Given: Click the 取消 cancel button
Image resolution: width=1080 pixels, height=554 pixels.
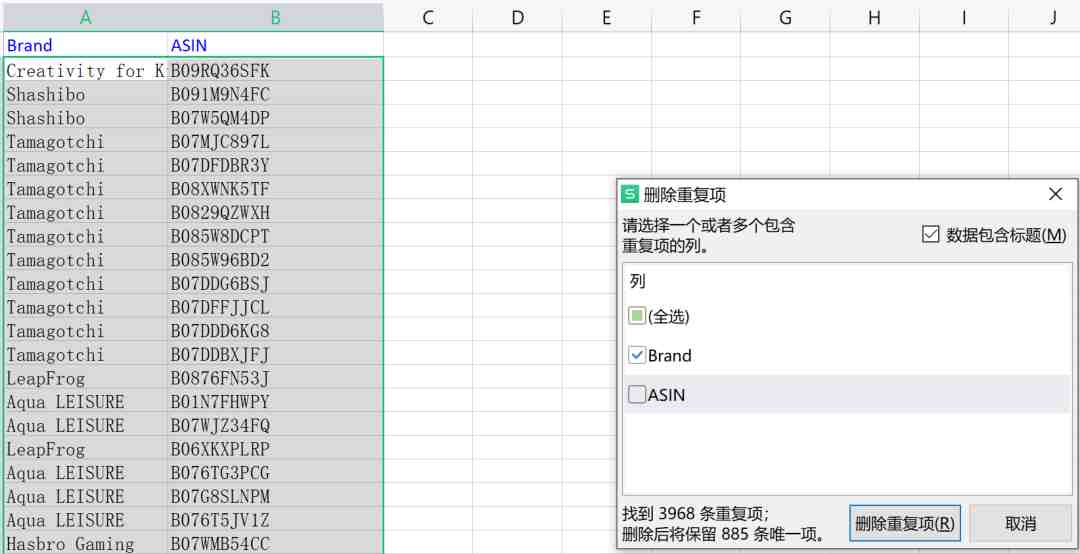Looking at the screenshot, I should 1021,524.
